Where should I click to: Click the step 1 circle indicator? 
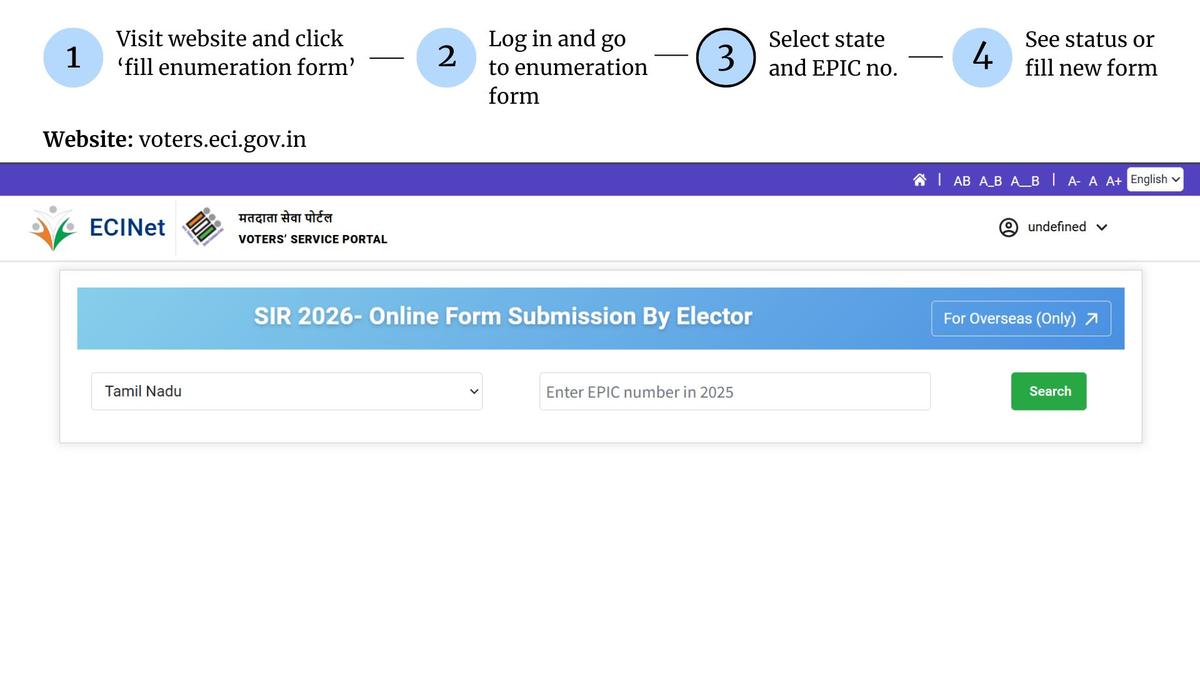(x=73, y=57)
